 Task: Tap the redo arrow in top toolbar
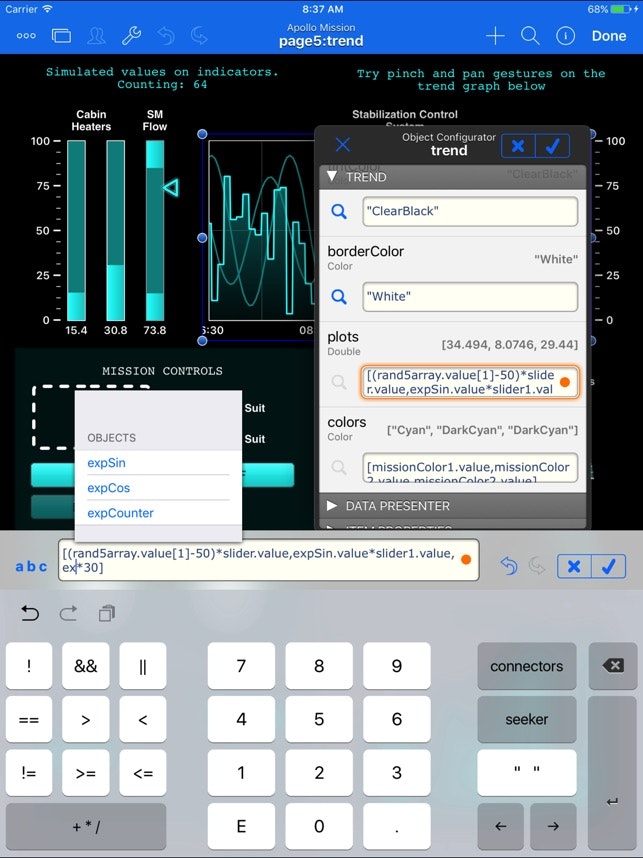[x=199, y=36]
